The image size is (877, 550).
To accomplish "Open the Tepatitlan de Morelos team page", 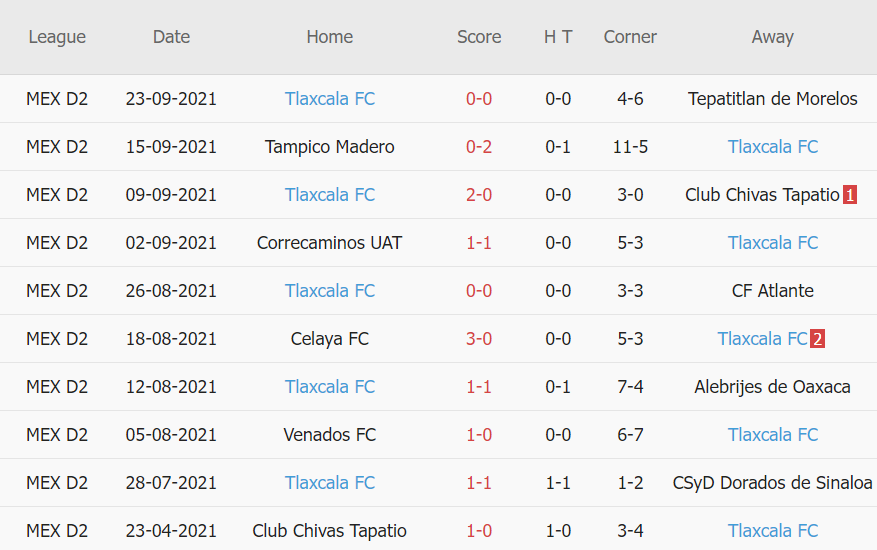I will click(773, 99).
